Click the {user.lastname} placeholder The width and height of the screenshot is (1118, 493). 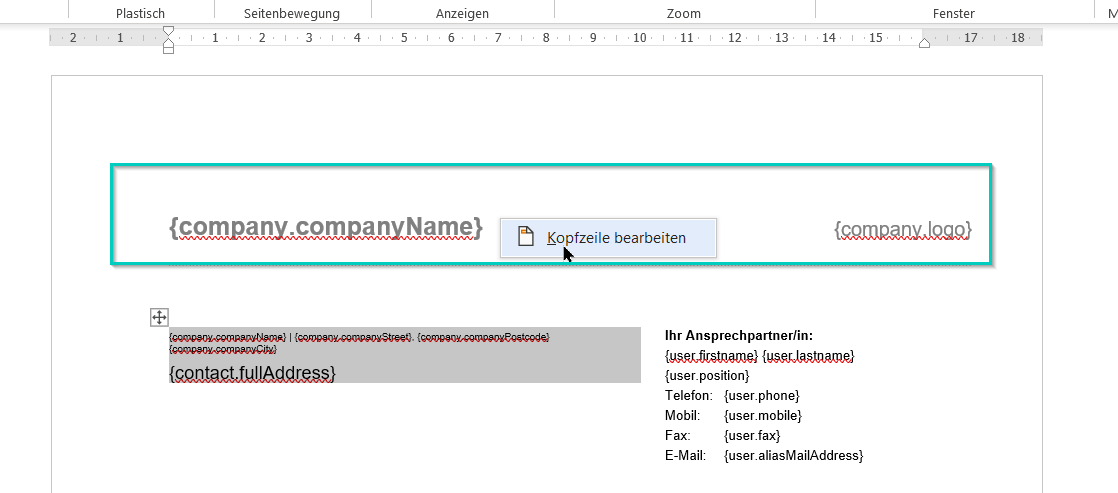pyautogui.click(x=808, y=355)
